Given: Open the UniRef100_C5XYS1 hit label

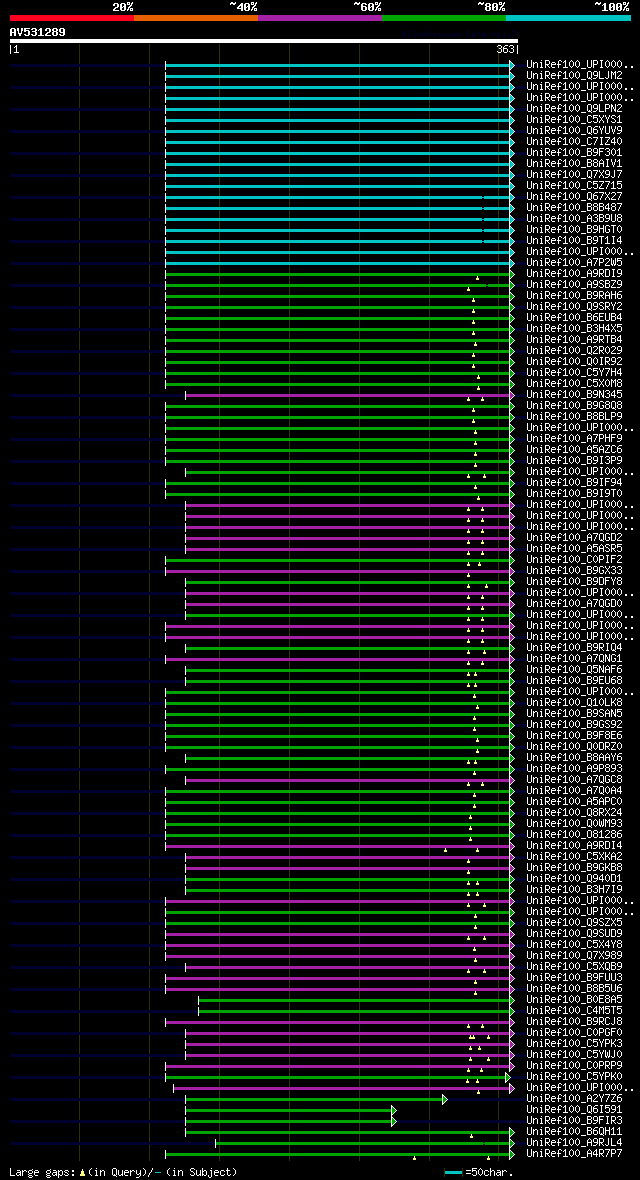Looking at the screenshot, I should click(574, 120).
